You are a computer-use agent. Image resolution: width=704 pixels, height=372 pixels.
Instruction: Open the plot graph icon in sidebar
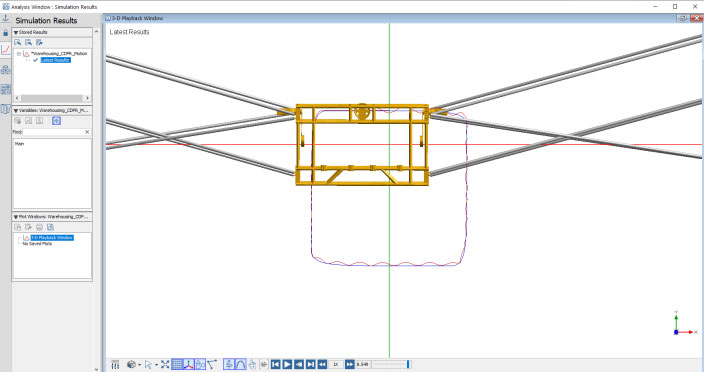pyautogui.click(x=5, y=50)
